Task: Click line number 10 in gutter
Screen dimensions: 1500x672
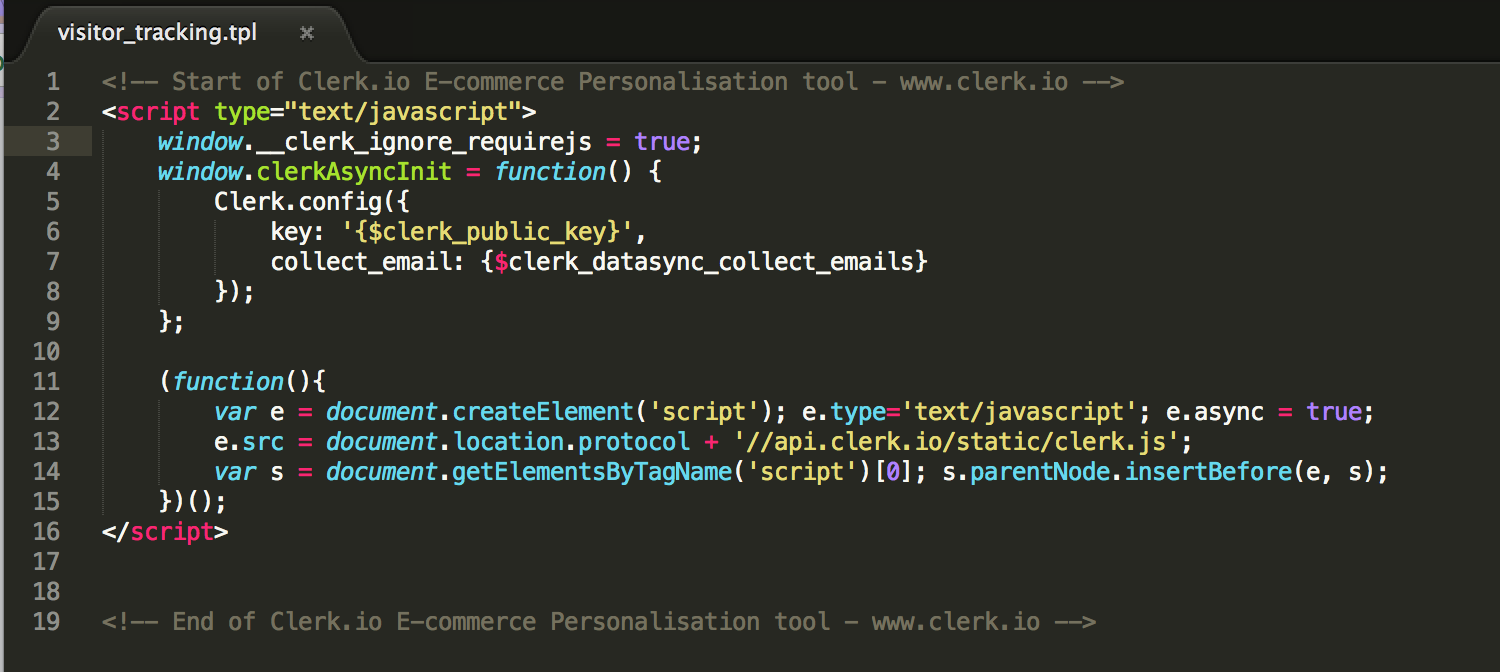Action: tap(47, 352)
